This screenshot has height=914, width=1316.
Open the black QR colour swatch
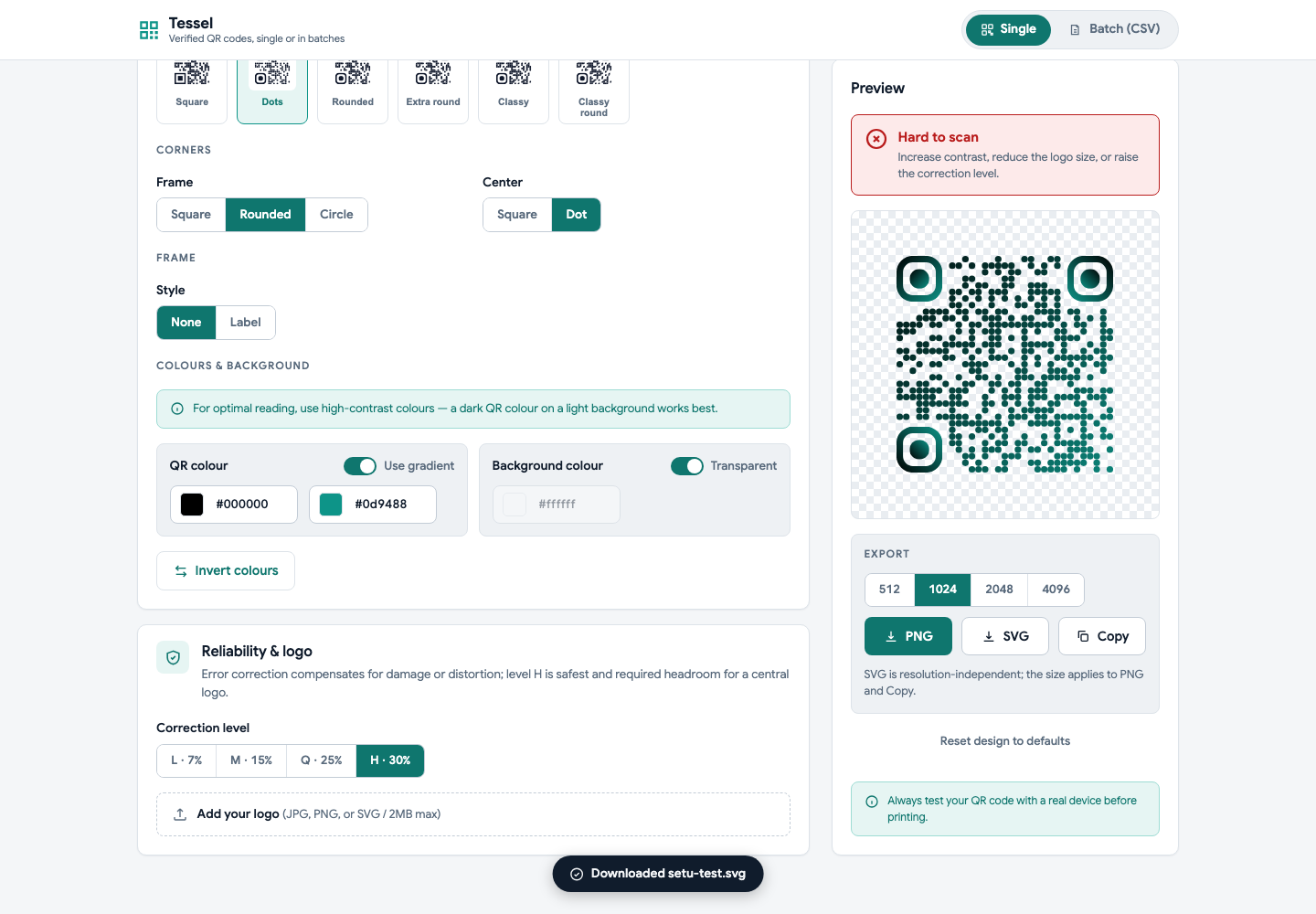[192, 505]
